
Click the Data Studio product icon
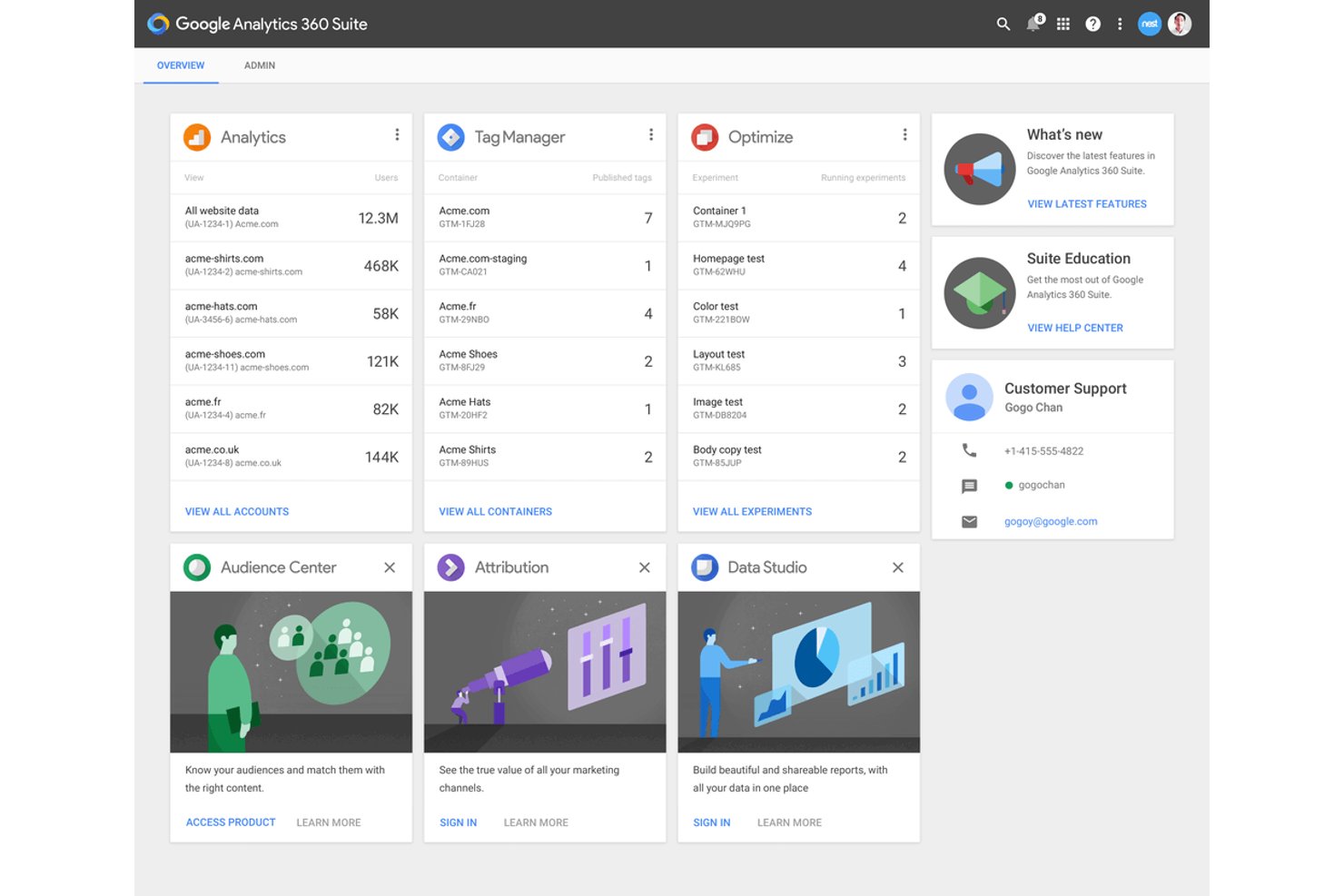click(705, 567)
